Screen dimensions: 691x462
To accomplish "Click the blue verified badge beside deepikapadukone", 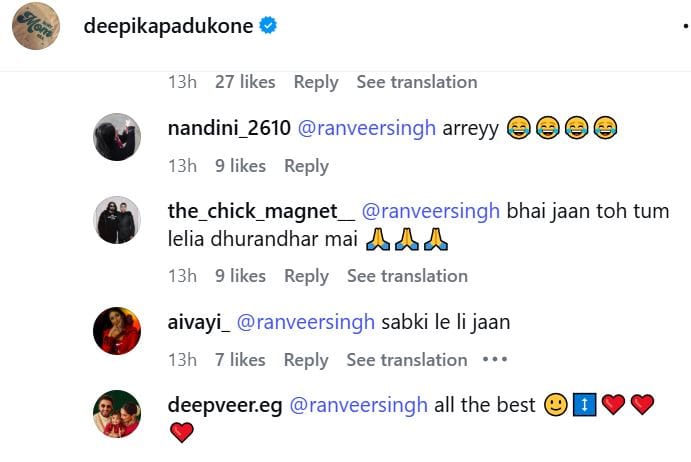I will point(268,26).
